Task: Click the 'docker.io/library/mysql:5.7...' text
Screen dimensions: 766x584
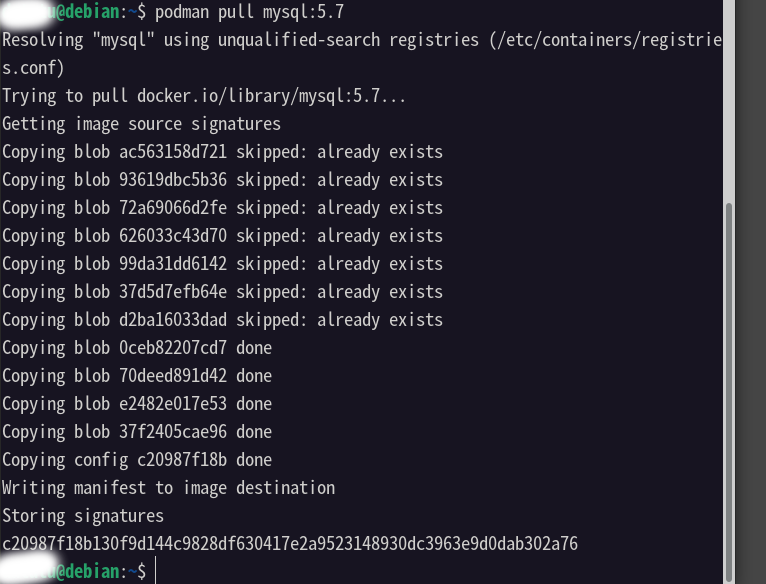Action: (271, 96)
